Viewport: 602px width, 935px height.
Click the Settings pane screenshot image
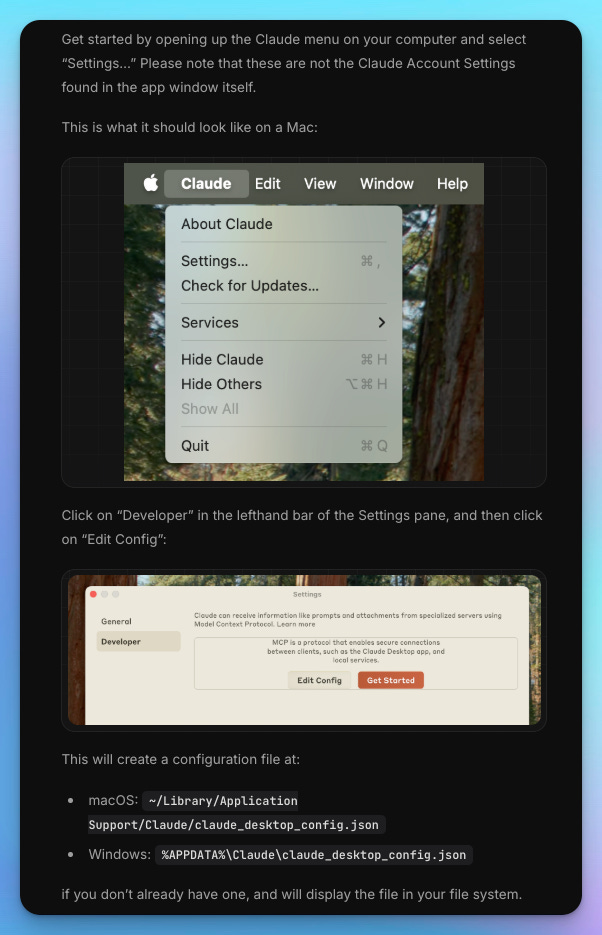tap(304, 650)
